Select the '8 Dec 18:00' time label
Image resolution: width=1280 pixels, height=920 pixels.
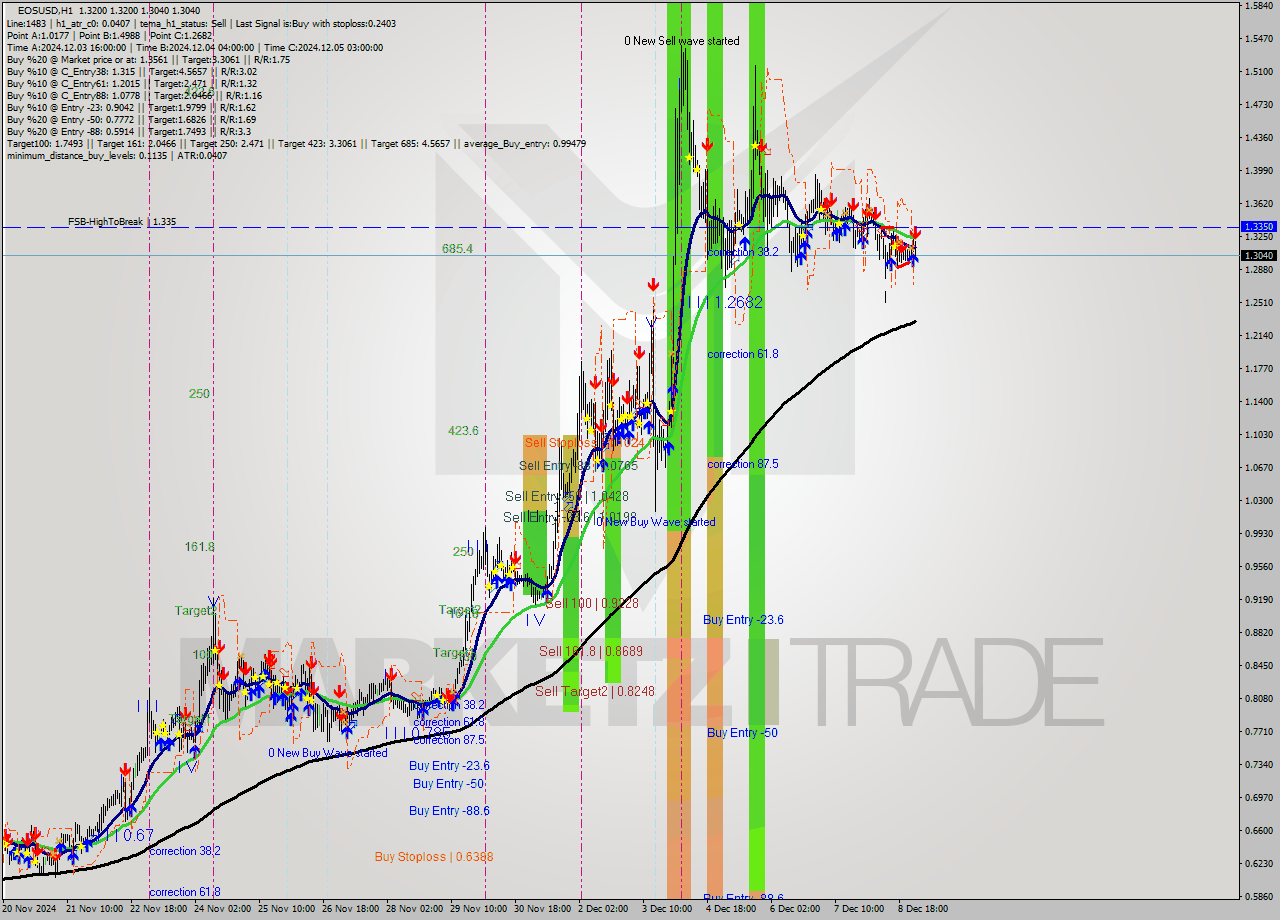(x=923, y=910)
